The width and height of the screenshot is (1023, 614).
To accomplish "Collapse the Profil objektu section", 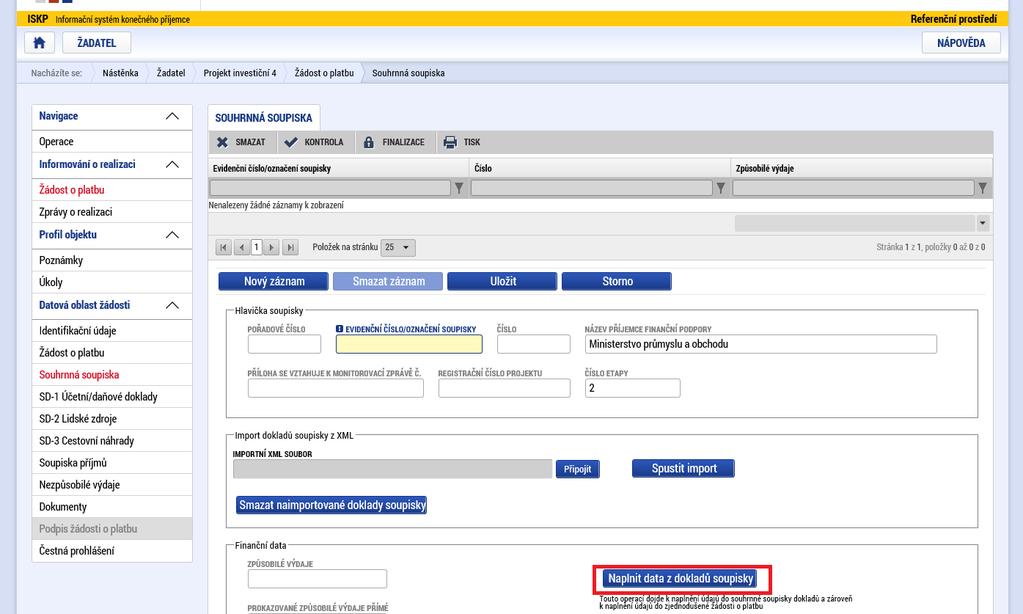I will point(172,235).
